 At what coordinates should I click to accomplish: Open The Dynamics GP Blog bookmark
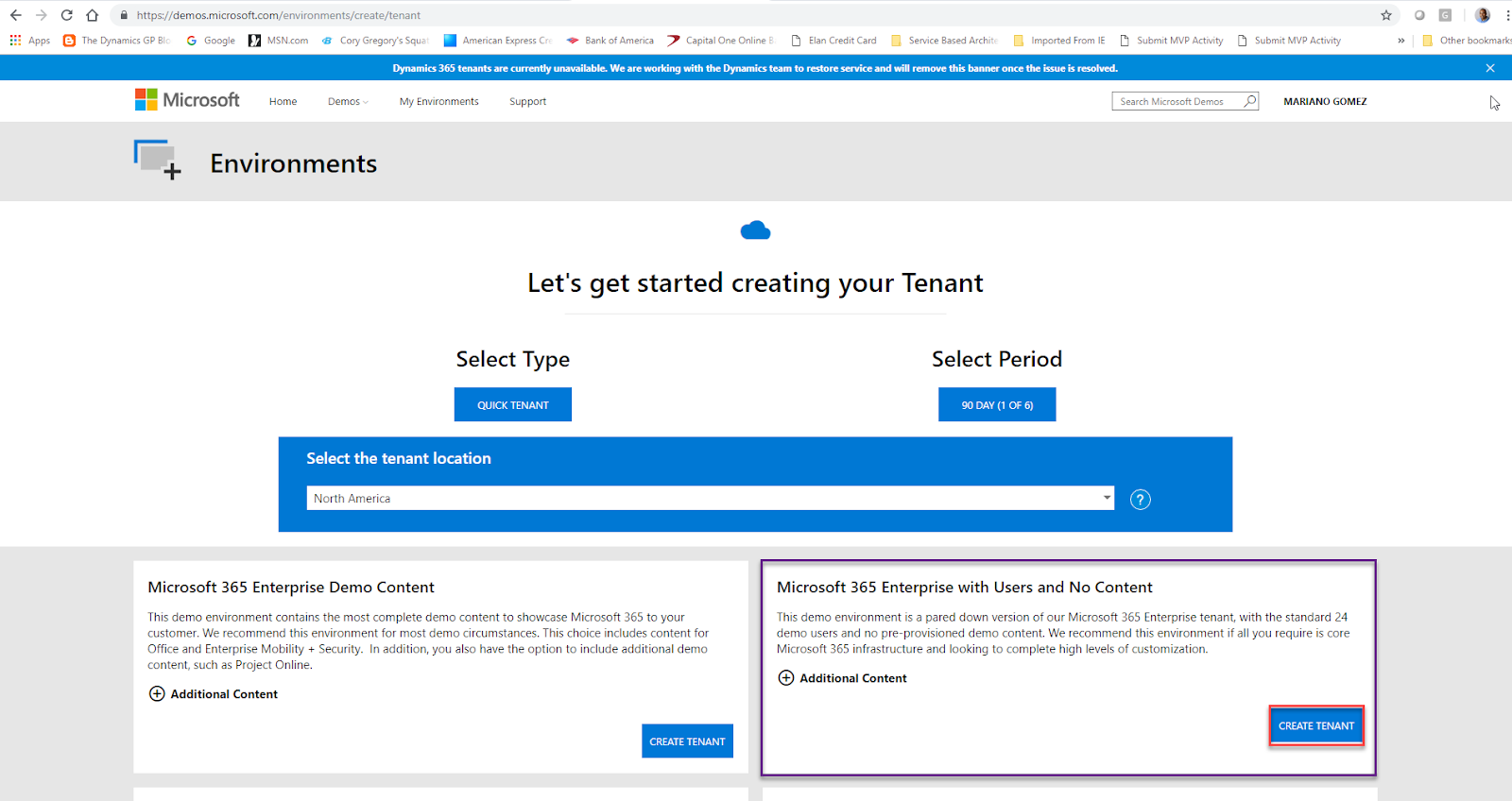coord(117,41)
